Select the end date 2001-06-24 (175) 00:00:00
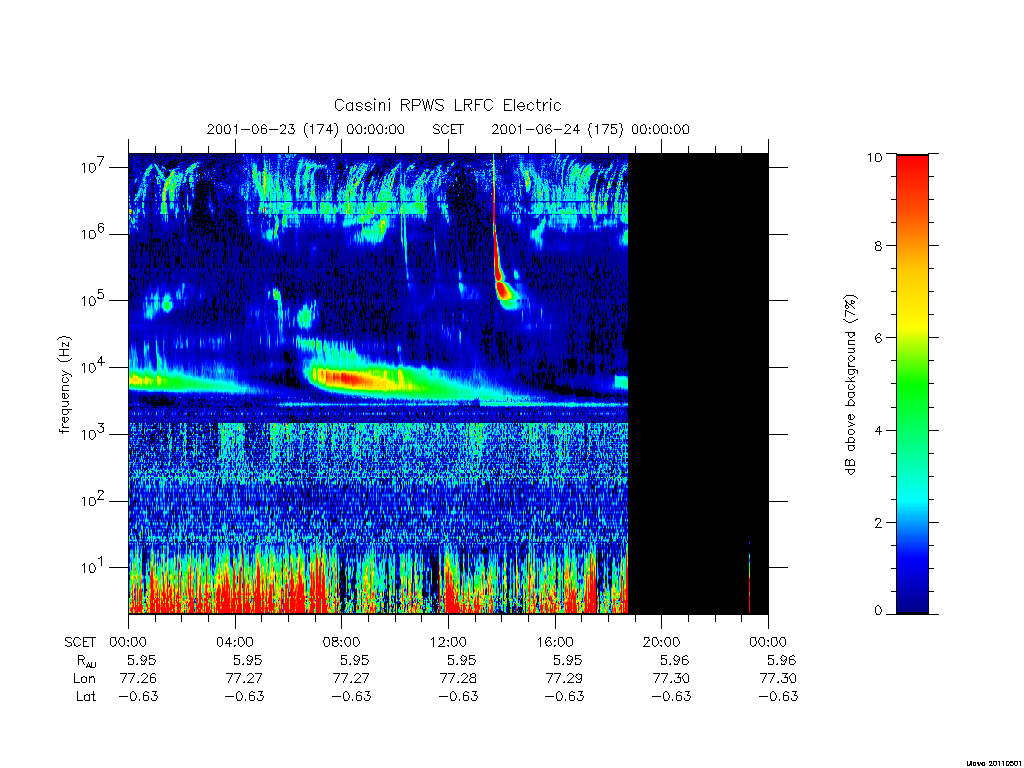Screen dimensions: 1024x768 pos(590,129)
